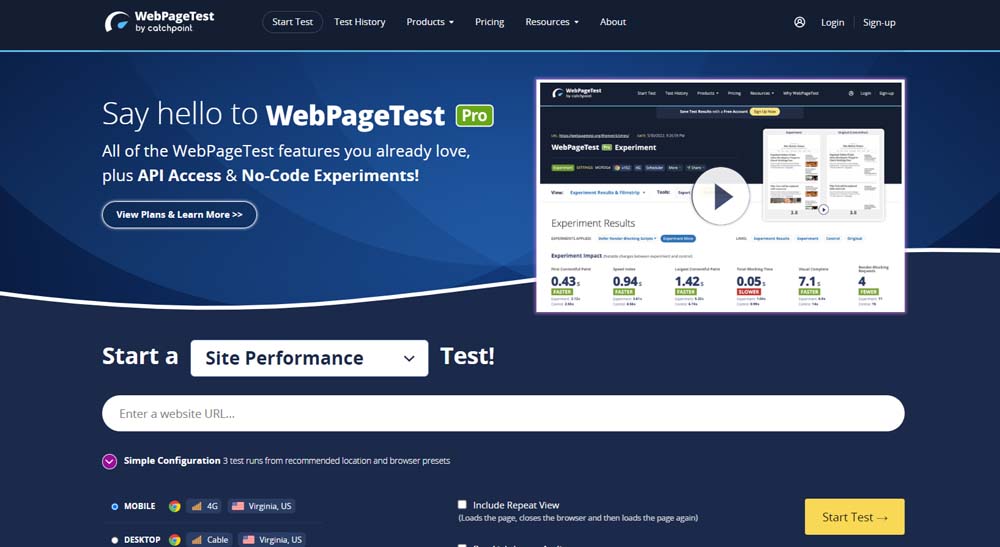Open the Site Performance test type dropdown

coord(309,358)
